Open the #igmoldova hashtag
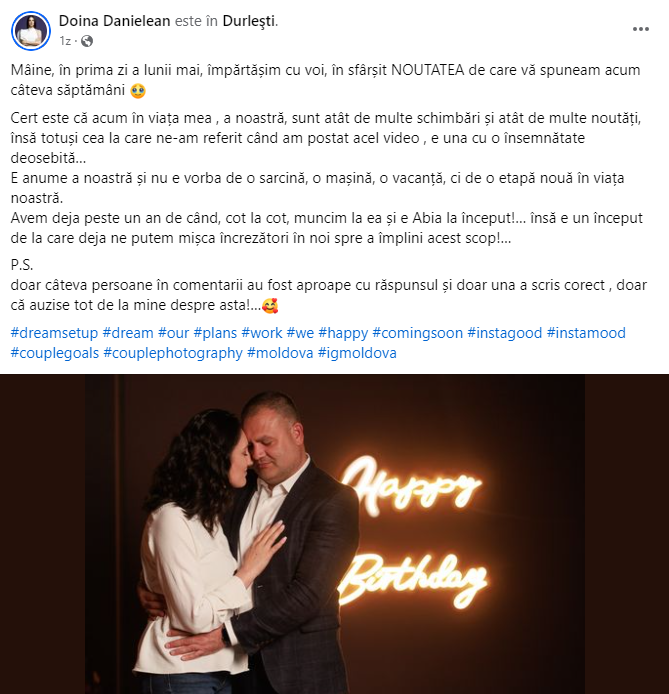669x694 pixels. (357, 353)
